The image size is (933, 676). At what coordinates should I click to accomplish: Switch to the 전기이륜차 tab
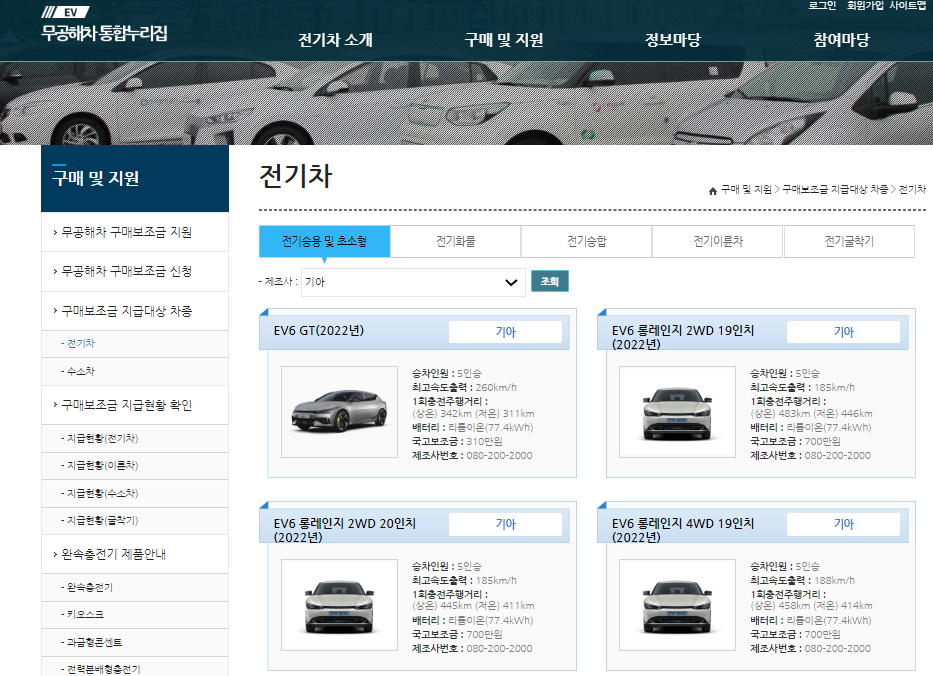718,241
